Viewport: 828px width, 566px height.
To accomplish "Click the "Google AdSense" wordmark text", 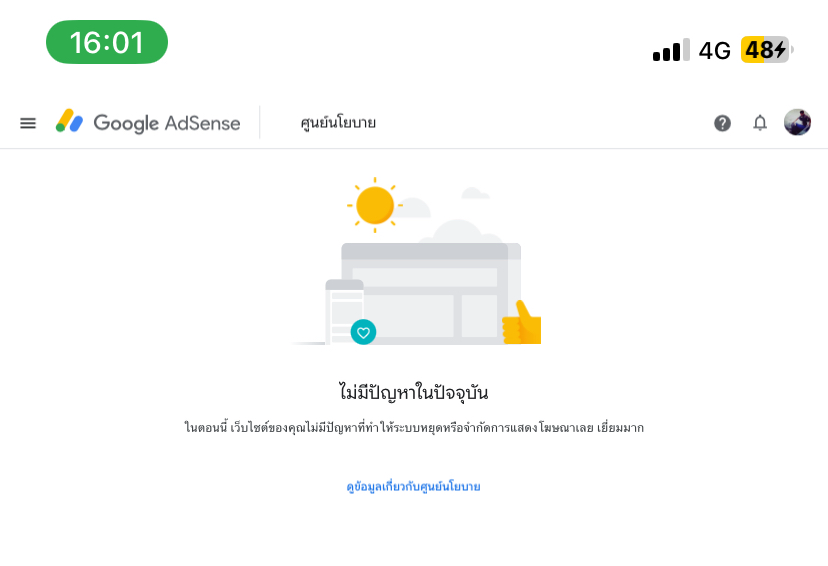I will (167, 123).
